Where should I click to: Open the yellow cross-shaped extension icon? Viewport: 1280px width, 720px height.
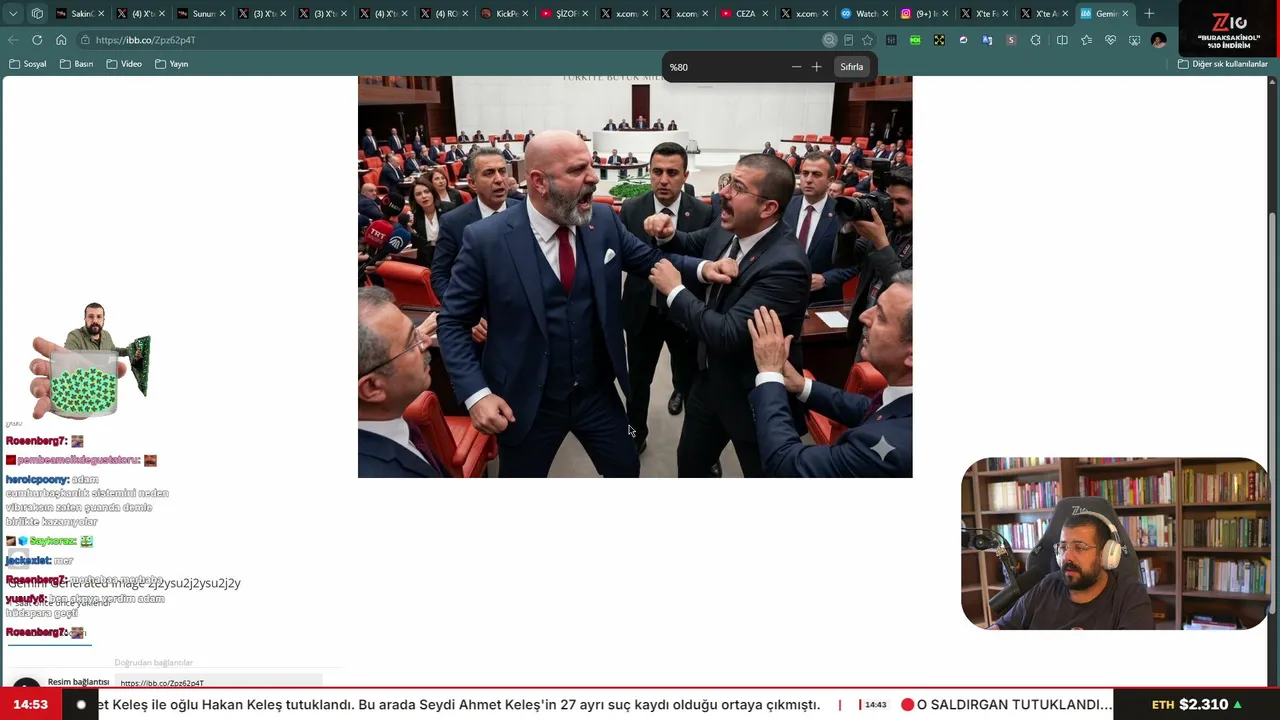click(939, 40)
